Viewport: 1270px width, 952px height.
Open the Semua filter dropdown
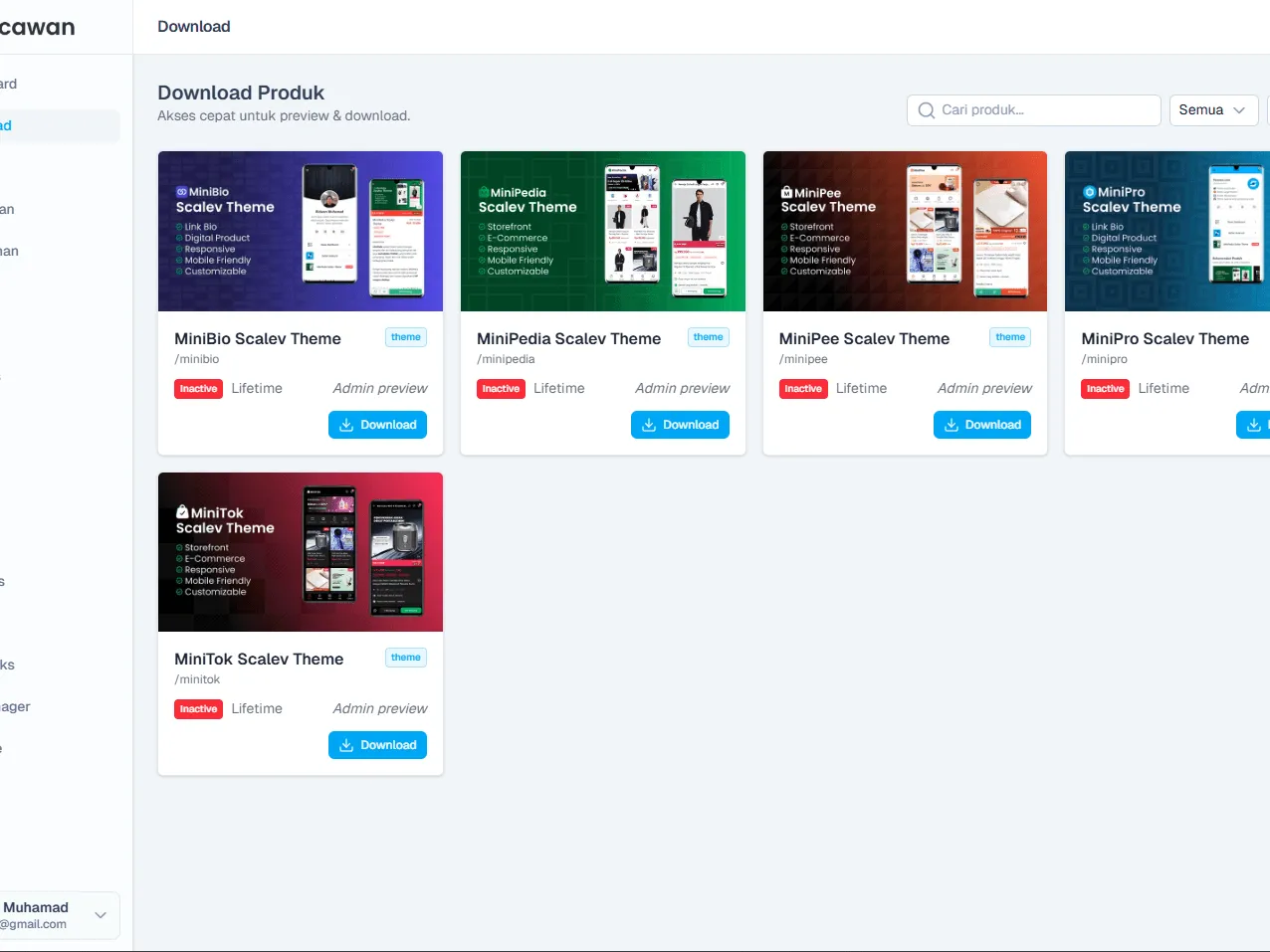(x=1213, y=110)
